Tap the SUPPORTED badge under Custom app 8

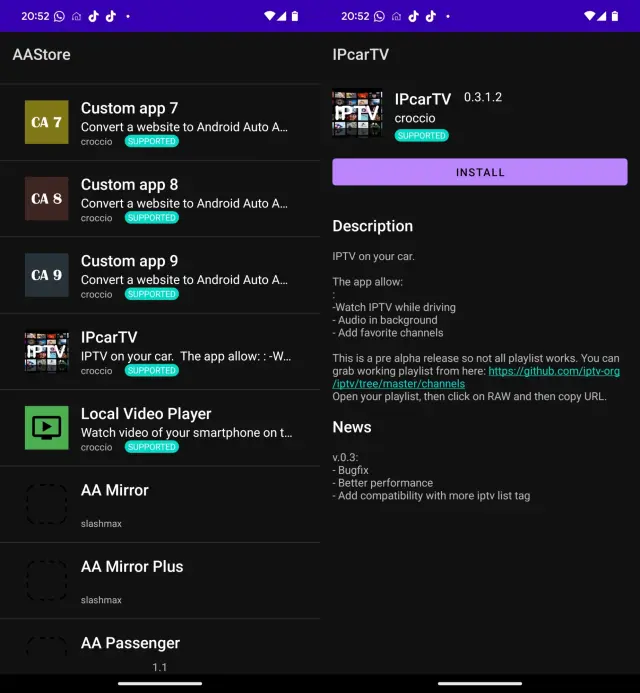coord(152,218)
